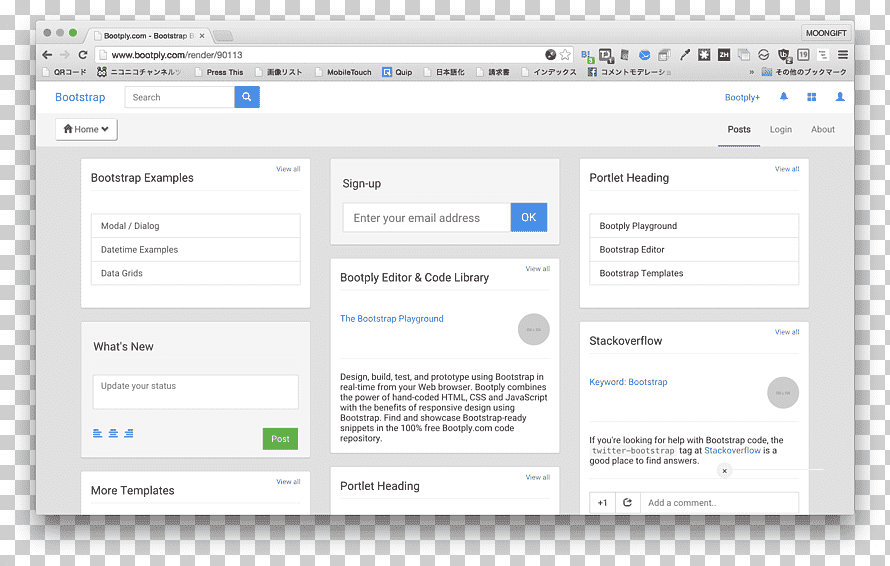890x566 pixels.
Task: View all in Bootply Editor & Code Library
Action: (x=538, y=269)
